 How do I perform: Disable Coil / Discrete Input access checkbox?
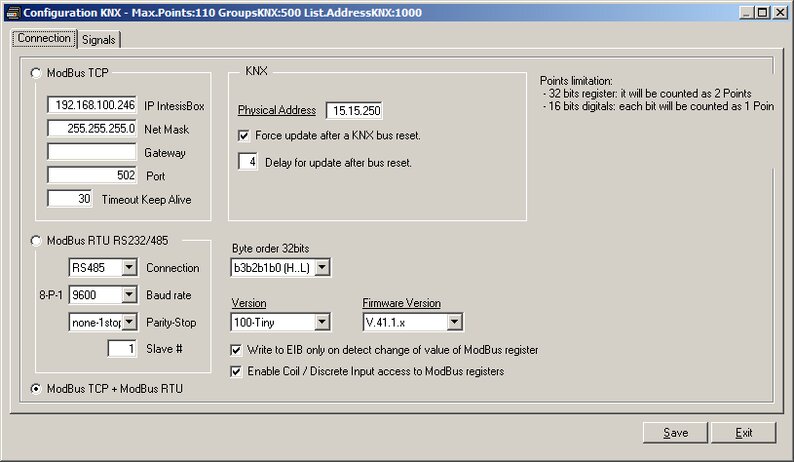[x=236, y=371]
